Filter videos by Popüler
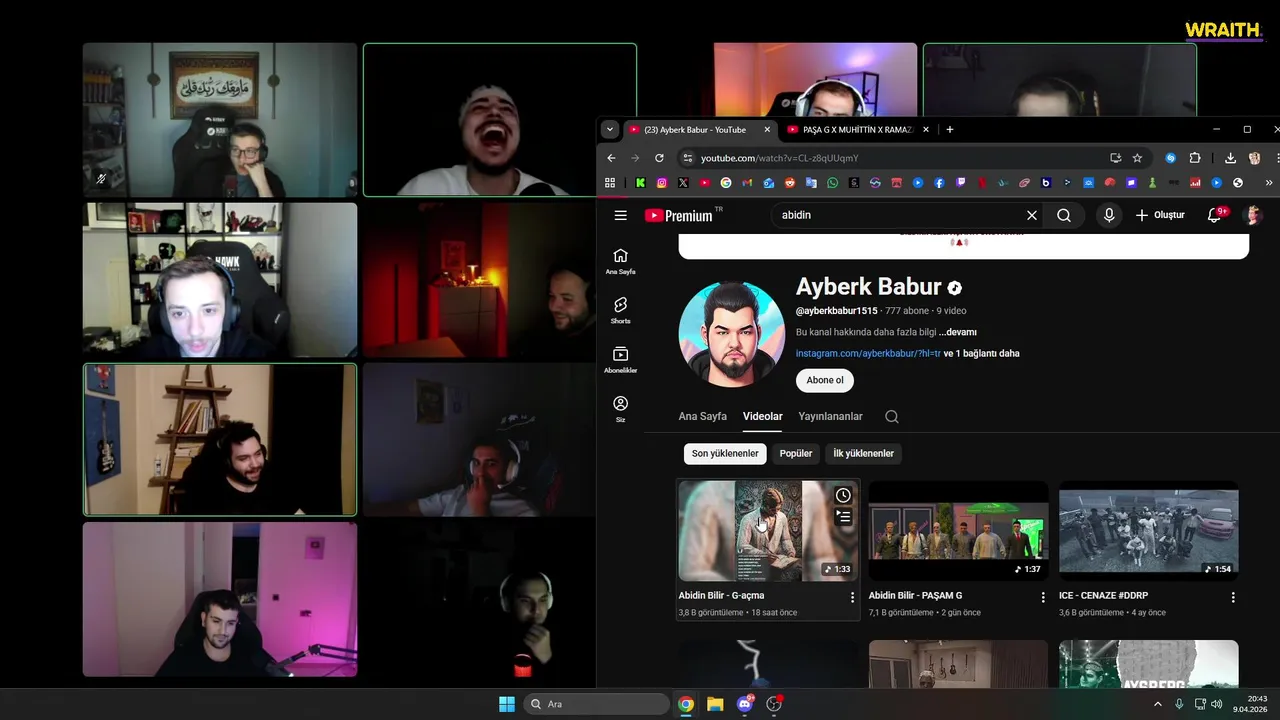 pos(796,453)
